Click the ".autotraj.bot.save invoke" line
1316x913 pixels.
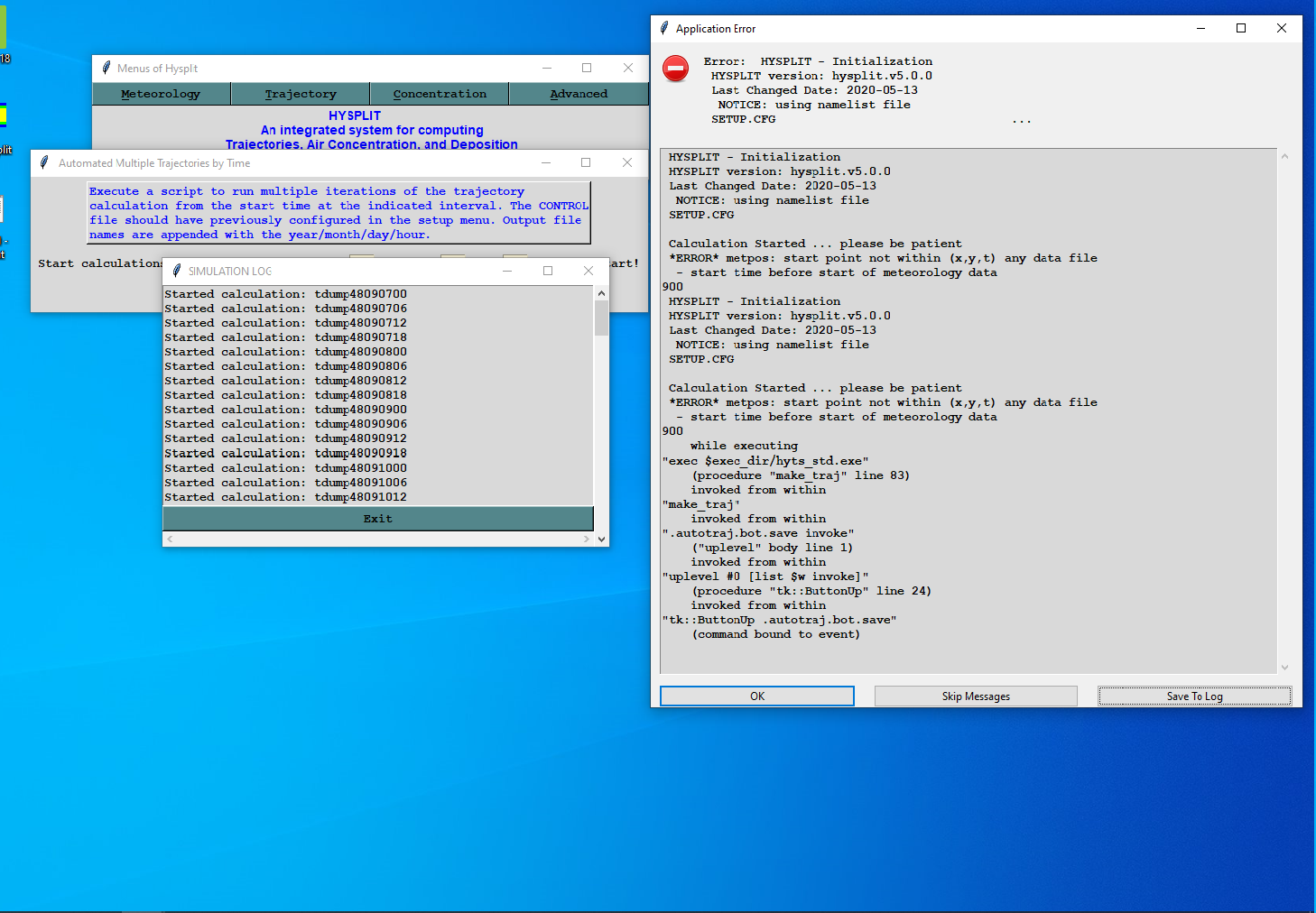[x=758, y=533]
